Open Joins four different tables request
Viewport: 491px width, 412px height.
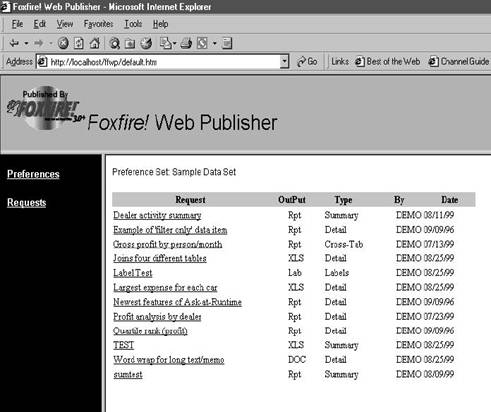[x=160, y=258]
